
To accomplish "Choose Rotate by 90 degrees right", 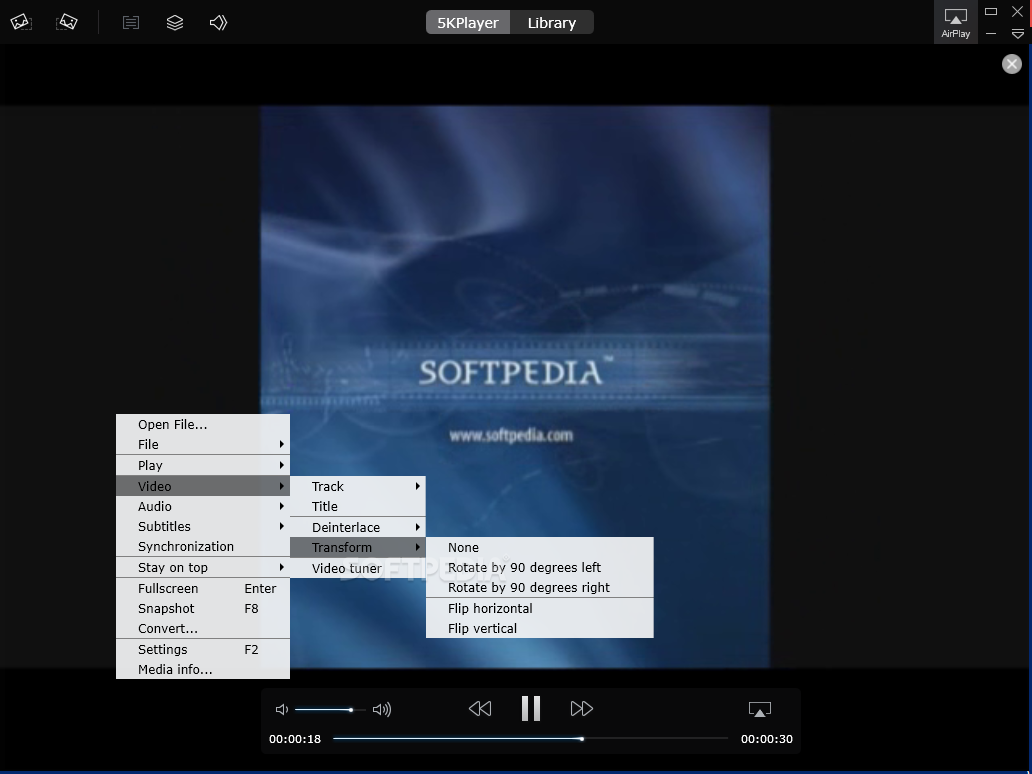I will tap(540, 587).
